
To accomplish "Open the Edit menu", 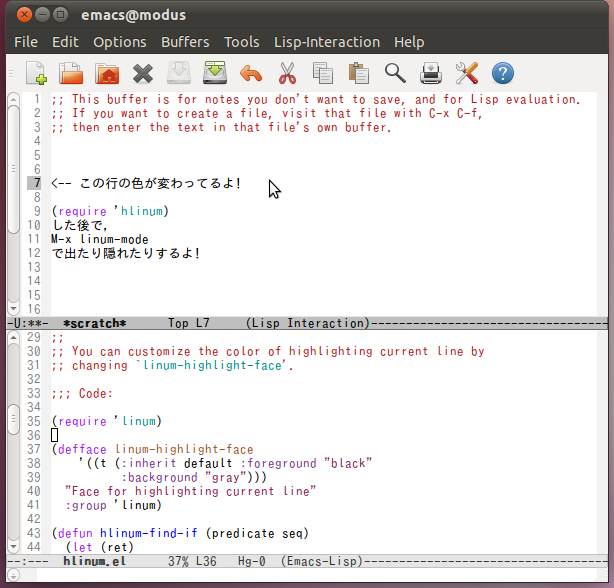I will (65, 42).
